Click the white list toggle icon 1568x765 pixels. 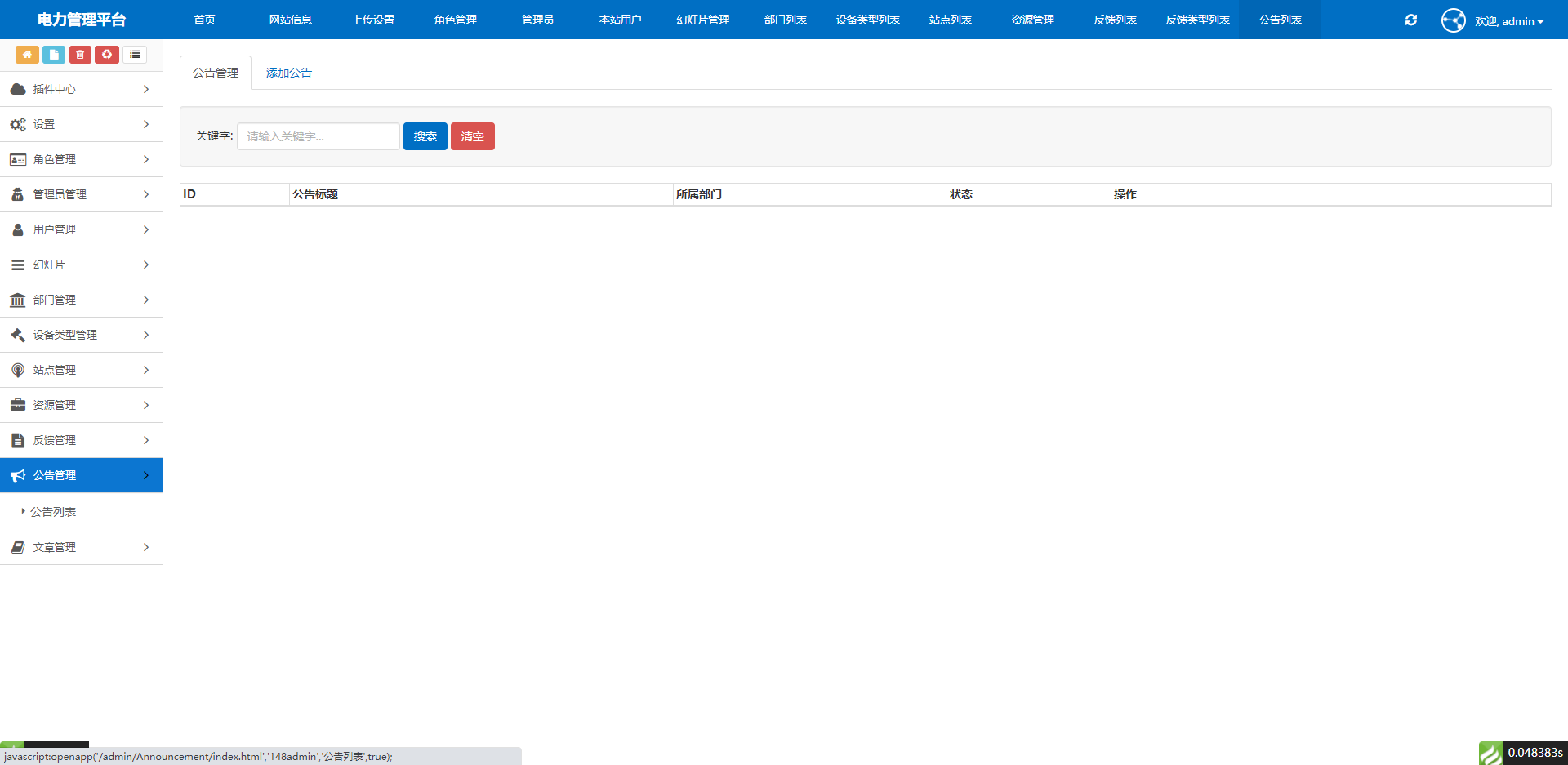click(x=135, y=55)
